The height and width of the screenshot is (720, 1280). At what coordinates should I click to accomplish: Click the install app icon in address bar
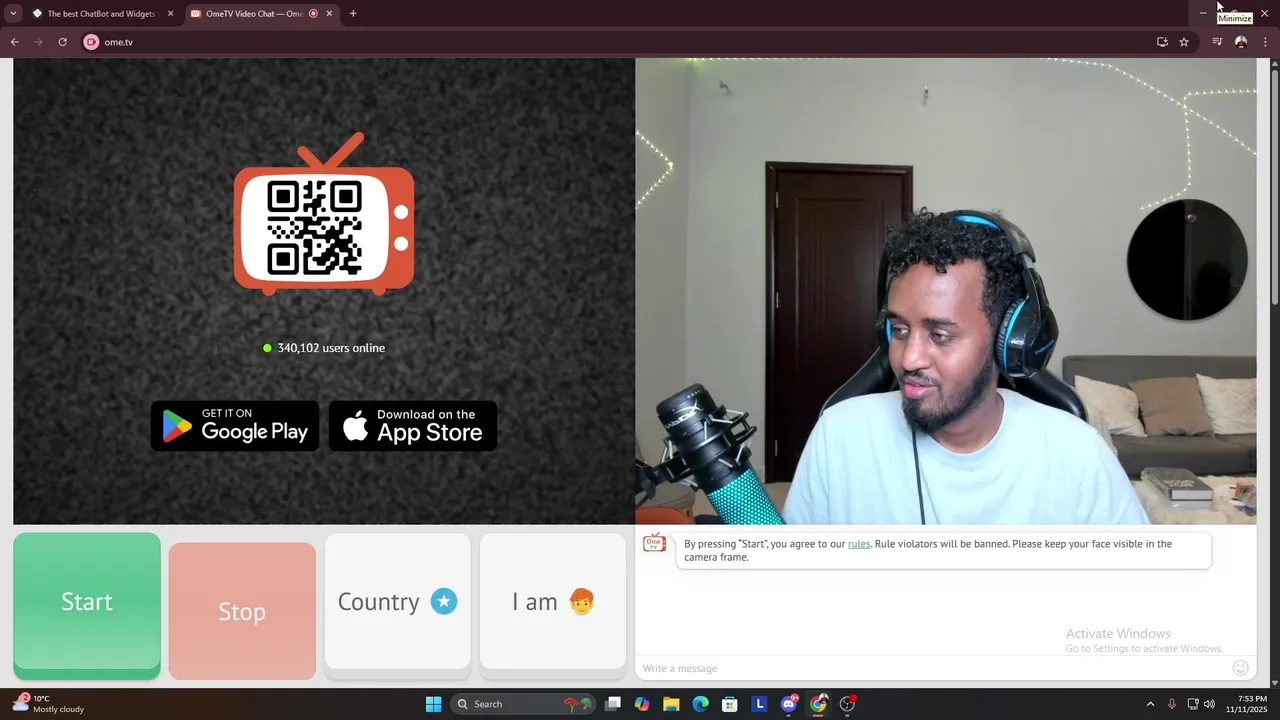pos(1162,42)
